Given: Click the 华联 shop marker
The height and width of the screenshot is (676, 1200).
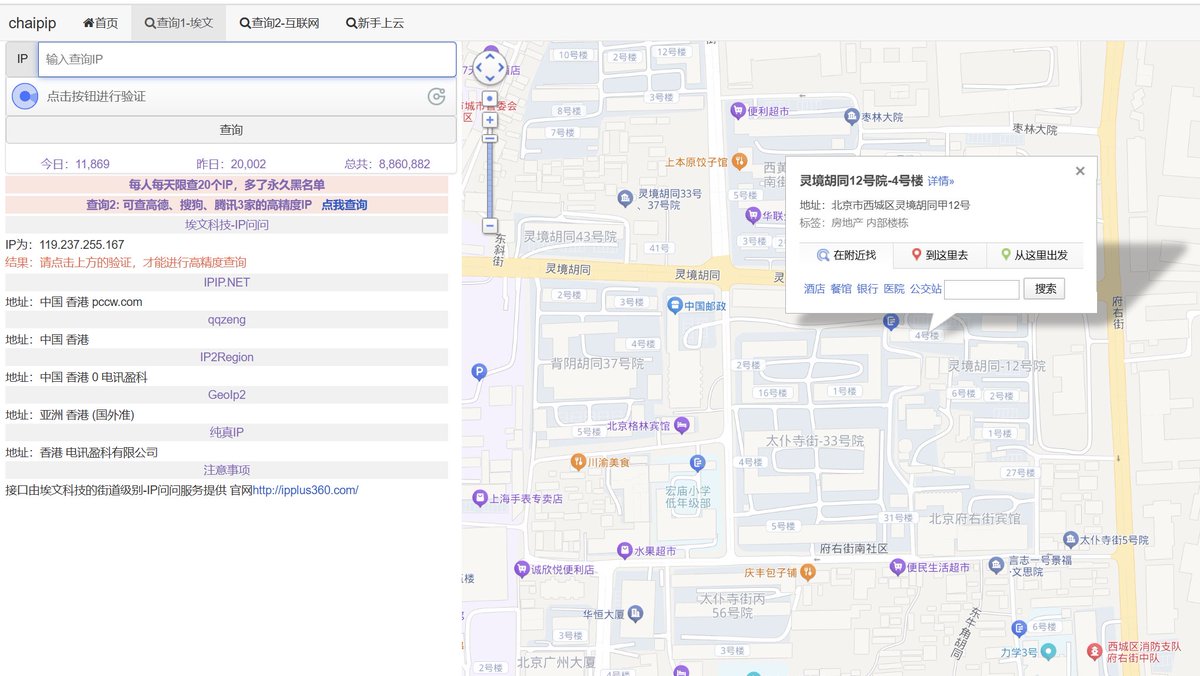Looking at the screenshot, I should tap(753, 215).
